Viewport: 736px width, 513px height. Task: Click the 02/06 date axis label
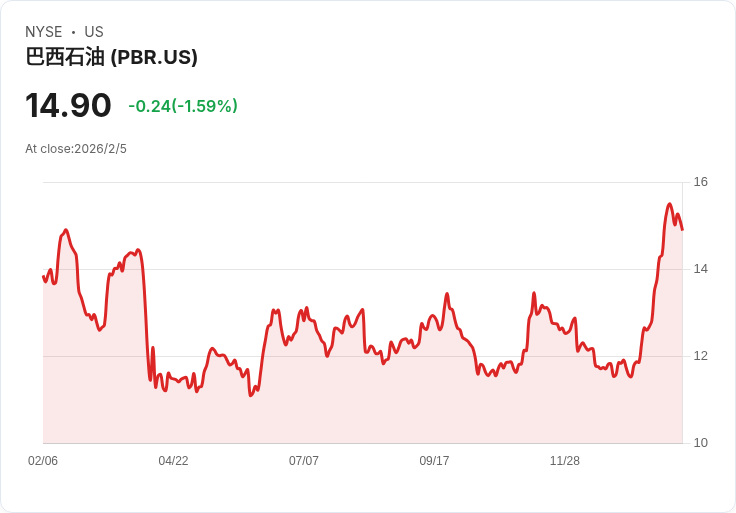pyautogui.click(x=43, y=460)
